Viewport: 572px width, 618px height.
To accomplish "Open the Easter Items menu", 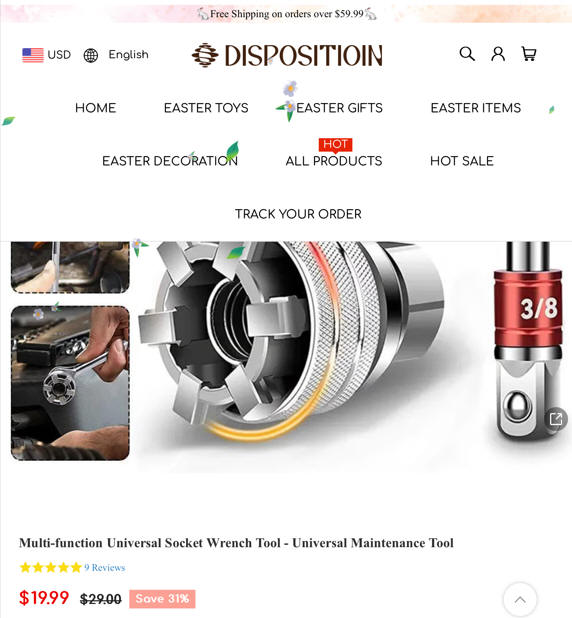I will click(x=476, y=108).
